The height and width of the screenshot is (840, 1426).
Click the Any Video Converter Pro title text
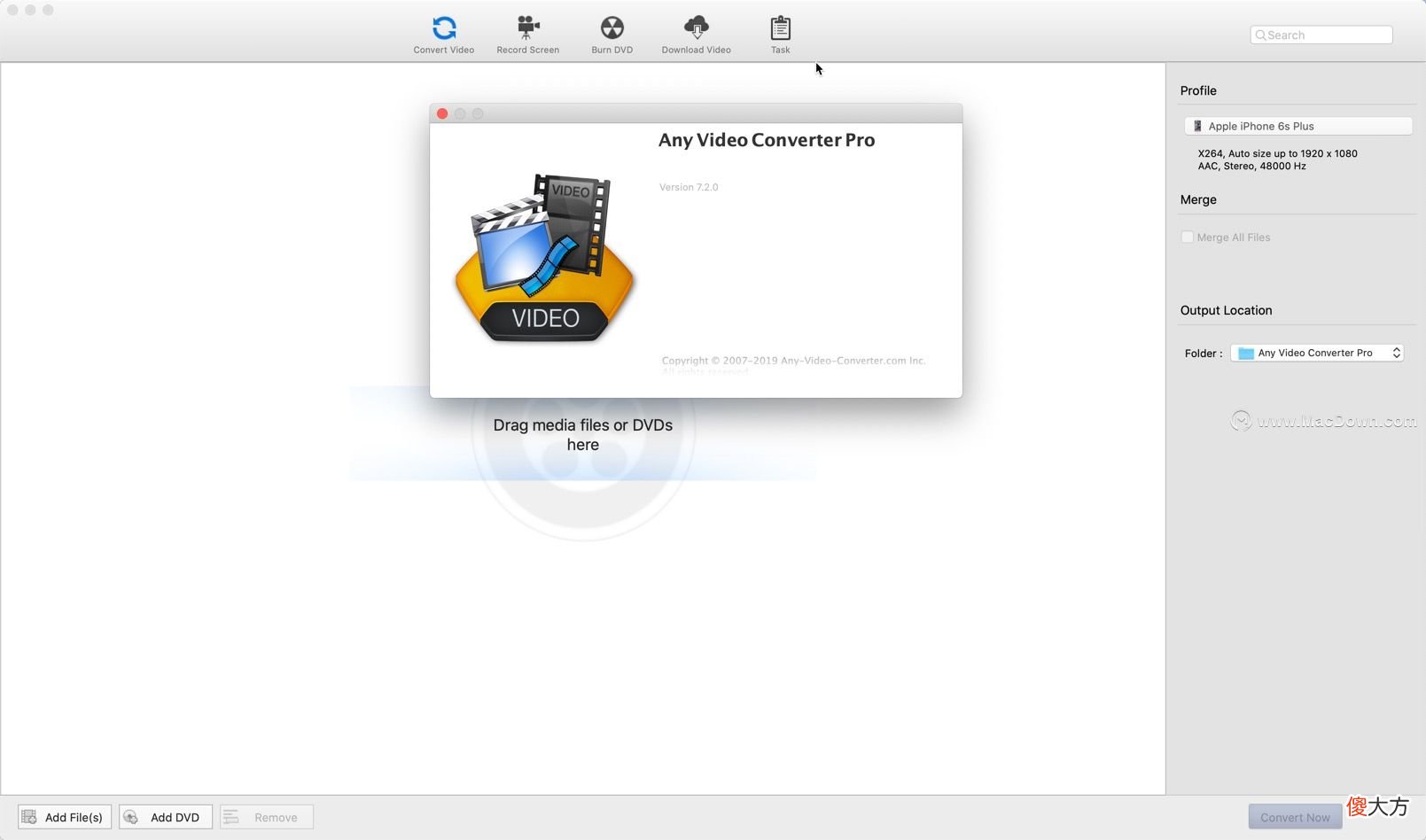767,140
